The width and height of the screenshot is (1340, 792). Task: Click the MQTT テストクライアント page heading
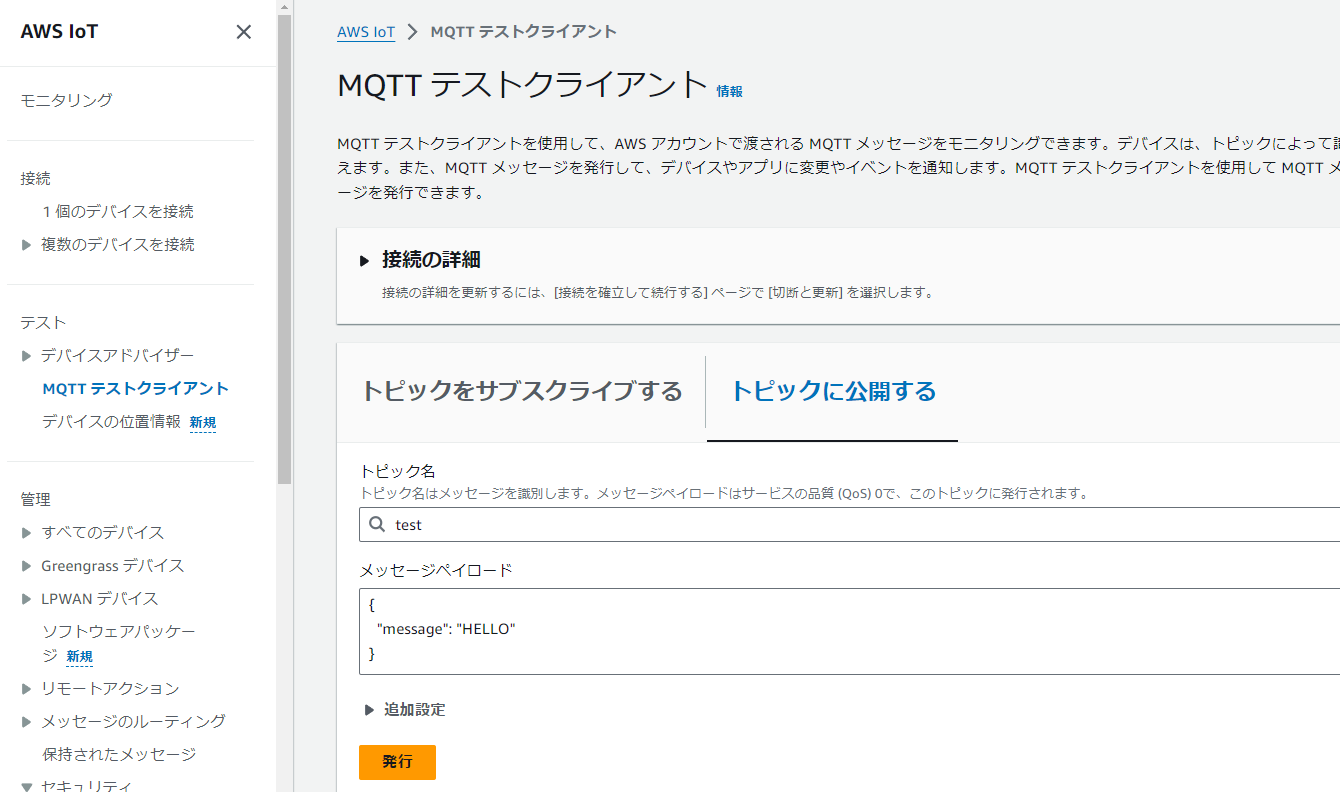[523, 85]
